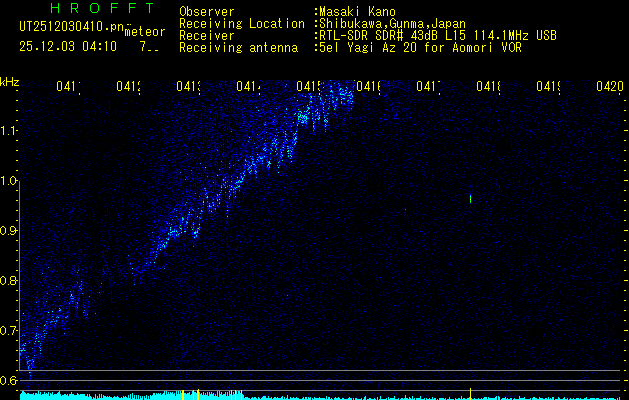Click the 0.9 kHz frequency axis label

tap(8, 231)
